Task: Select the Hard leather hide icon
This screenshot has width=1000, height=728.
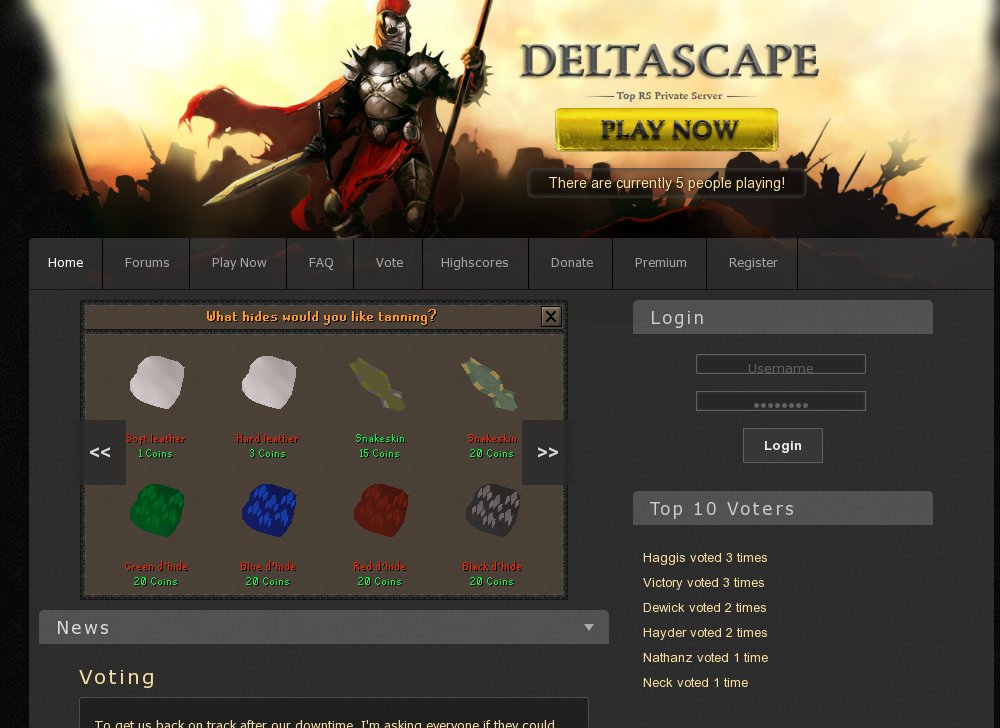Action: click(268, 382)
